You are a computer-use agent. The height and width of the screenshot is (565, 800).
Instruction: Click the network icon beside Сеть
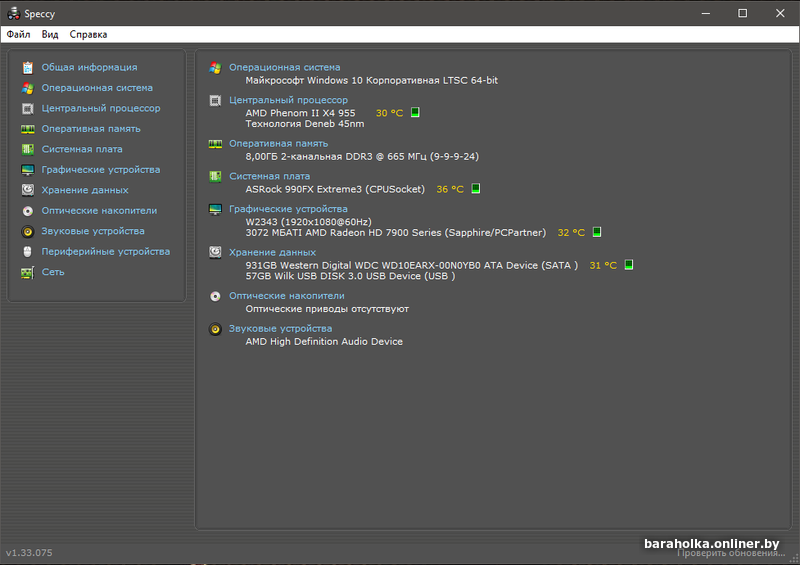click(x=28, y=272)
